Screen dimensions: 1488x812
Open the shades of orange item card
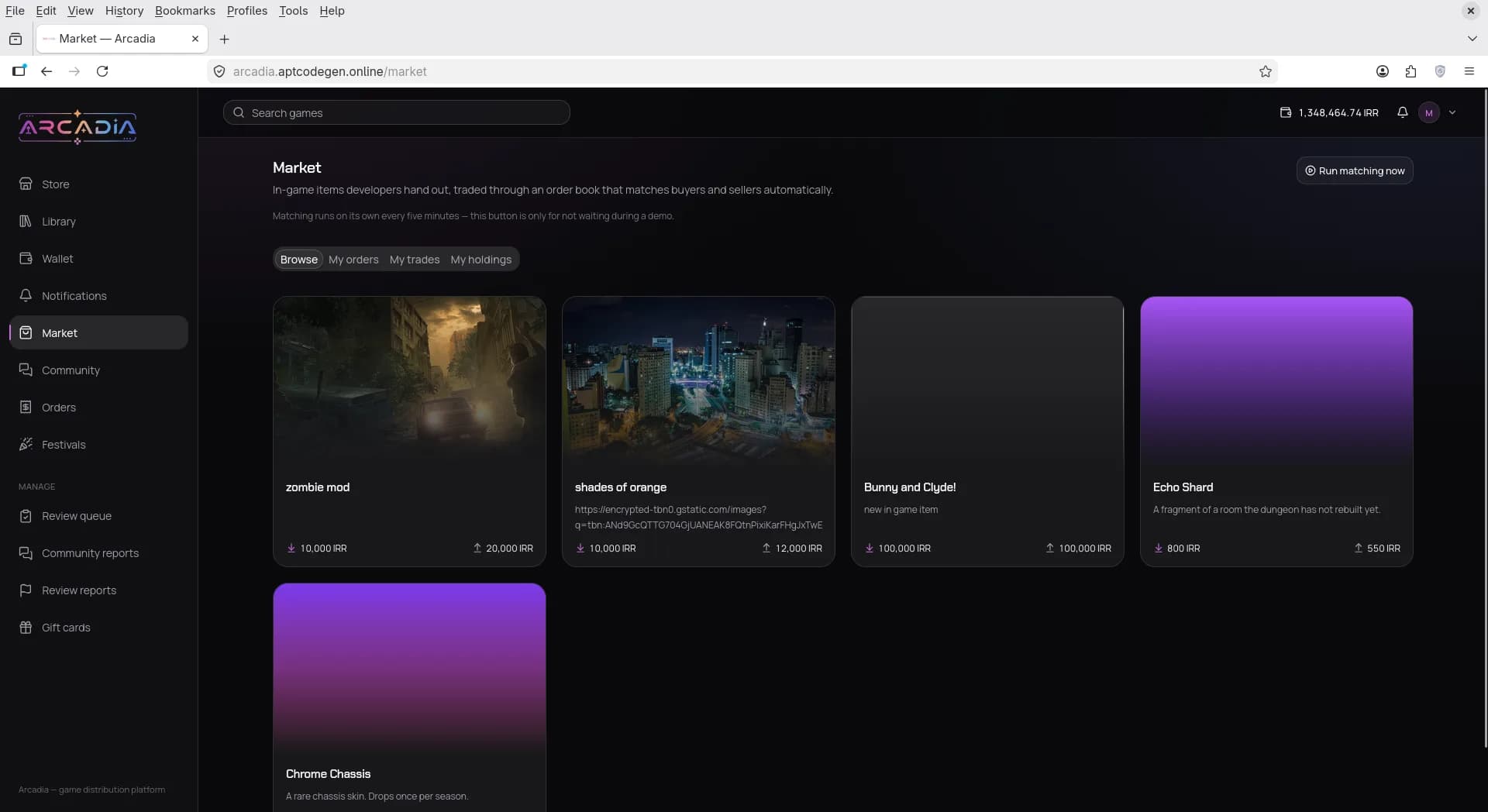point(698,432)
